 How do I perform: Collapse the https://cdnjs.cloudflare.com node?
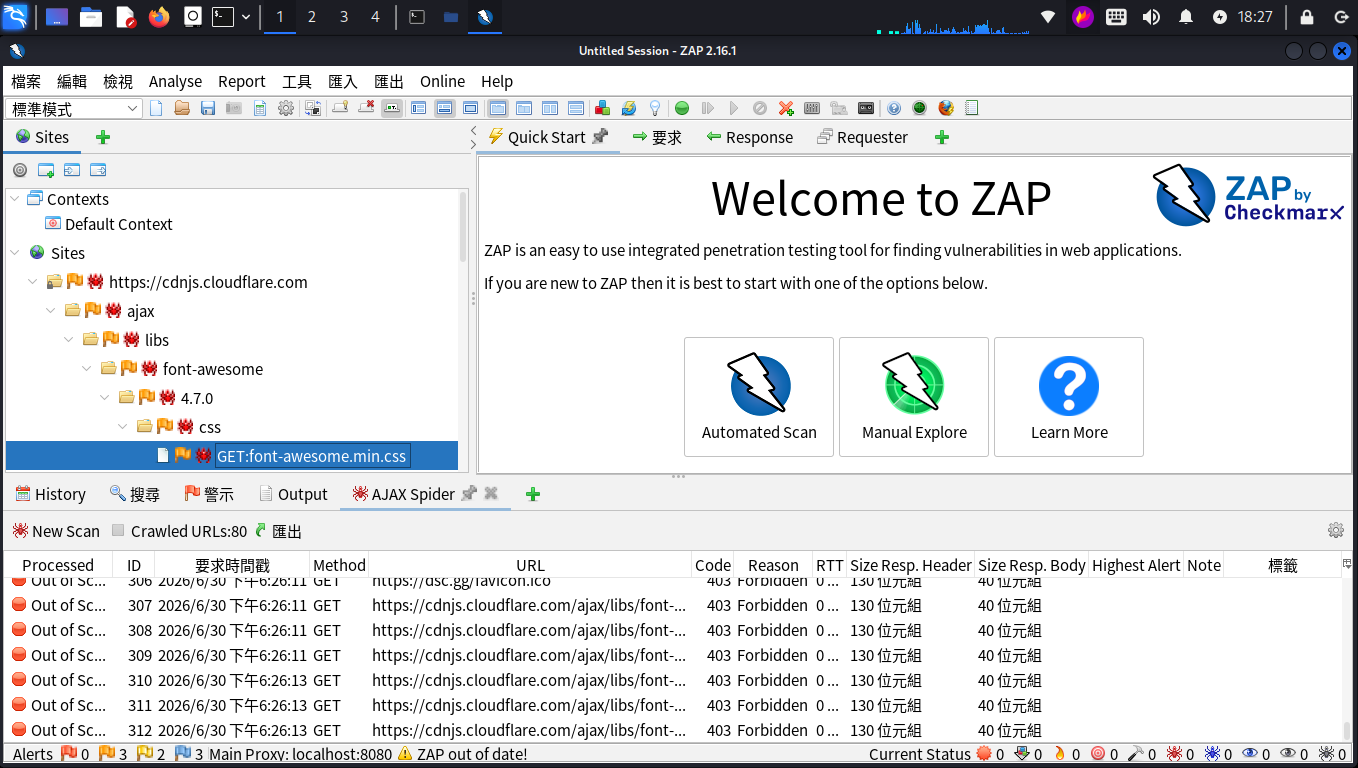tap(33, 282)
